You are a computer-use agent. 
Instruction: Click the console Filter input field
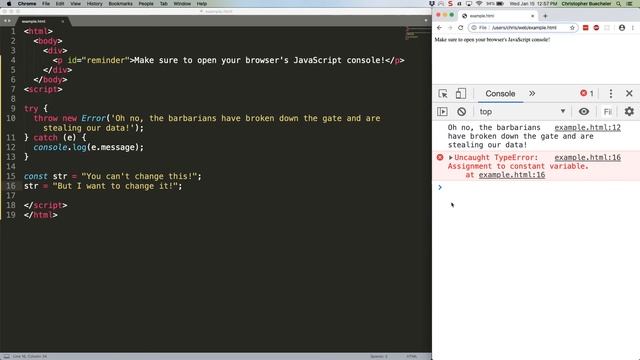click(607, 111)
